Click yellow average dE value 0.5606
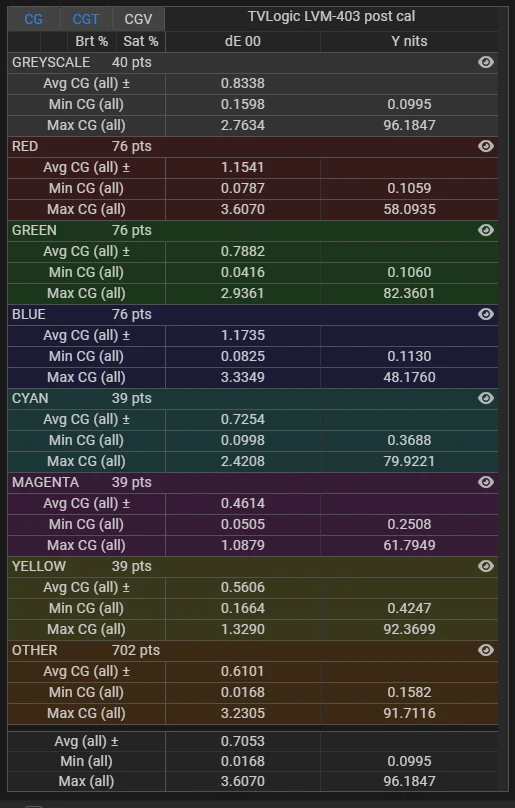Viewport: 515px width, 808px height. 243,587
